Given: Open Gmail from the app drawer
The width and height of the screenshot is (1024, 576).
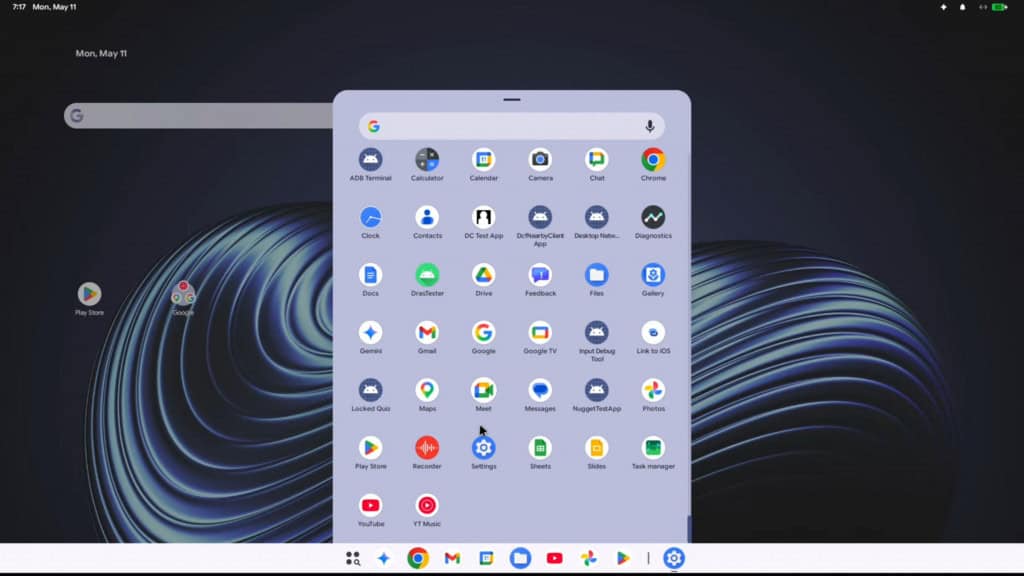Looking at the screenshot, I should click(x=427, y=332).
